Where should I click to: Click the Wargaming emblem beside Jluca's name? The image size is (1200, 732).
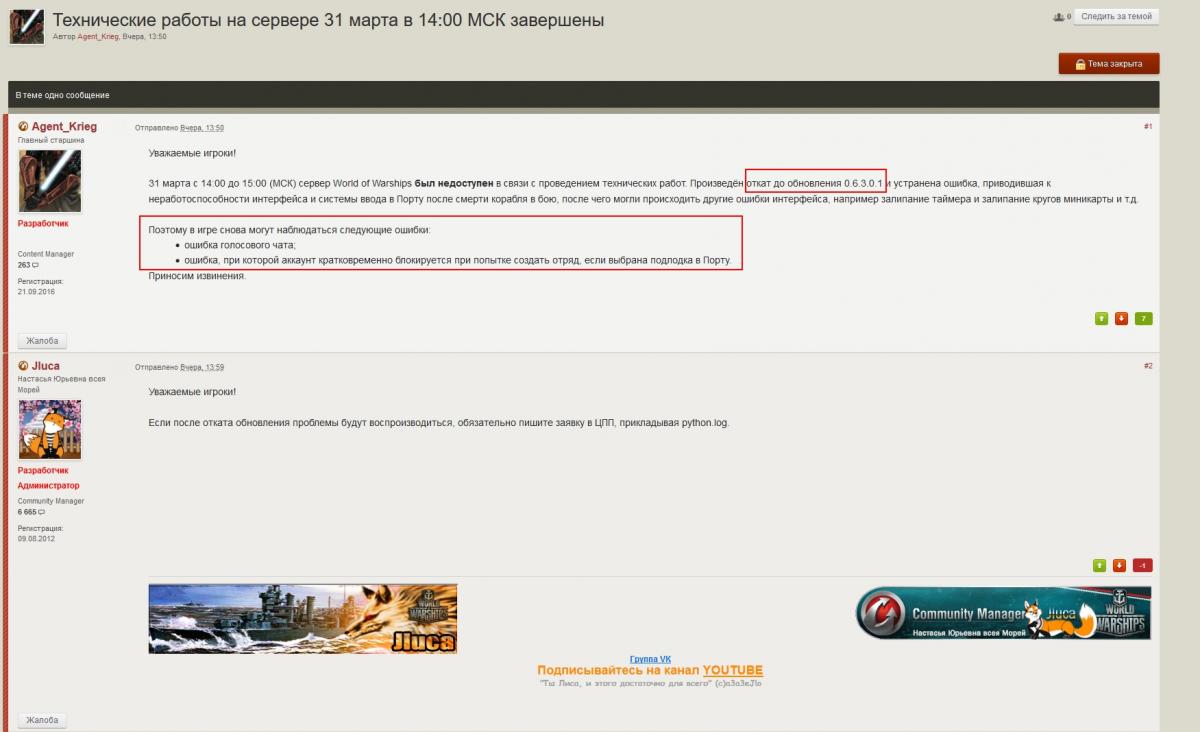23,366
